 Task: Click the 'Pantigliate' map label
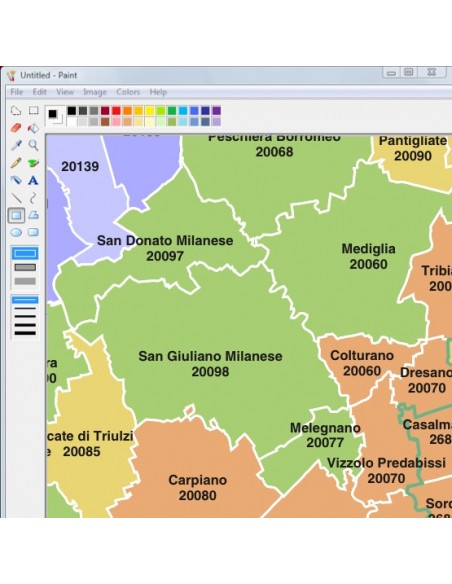[x=413, y=141]
